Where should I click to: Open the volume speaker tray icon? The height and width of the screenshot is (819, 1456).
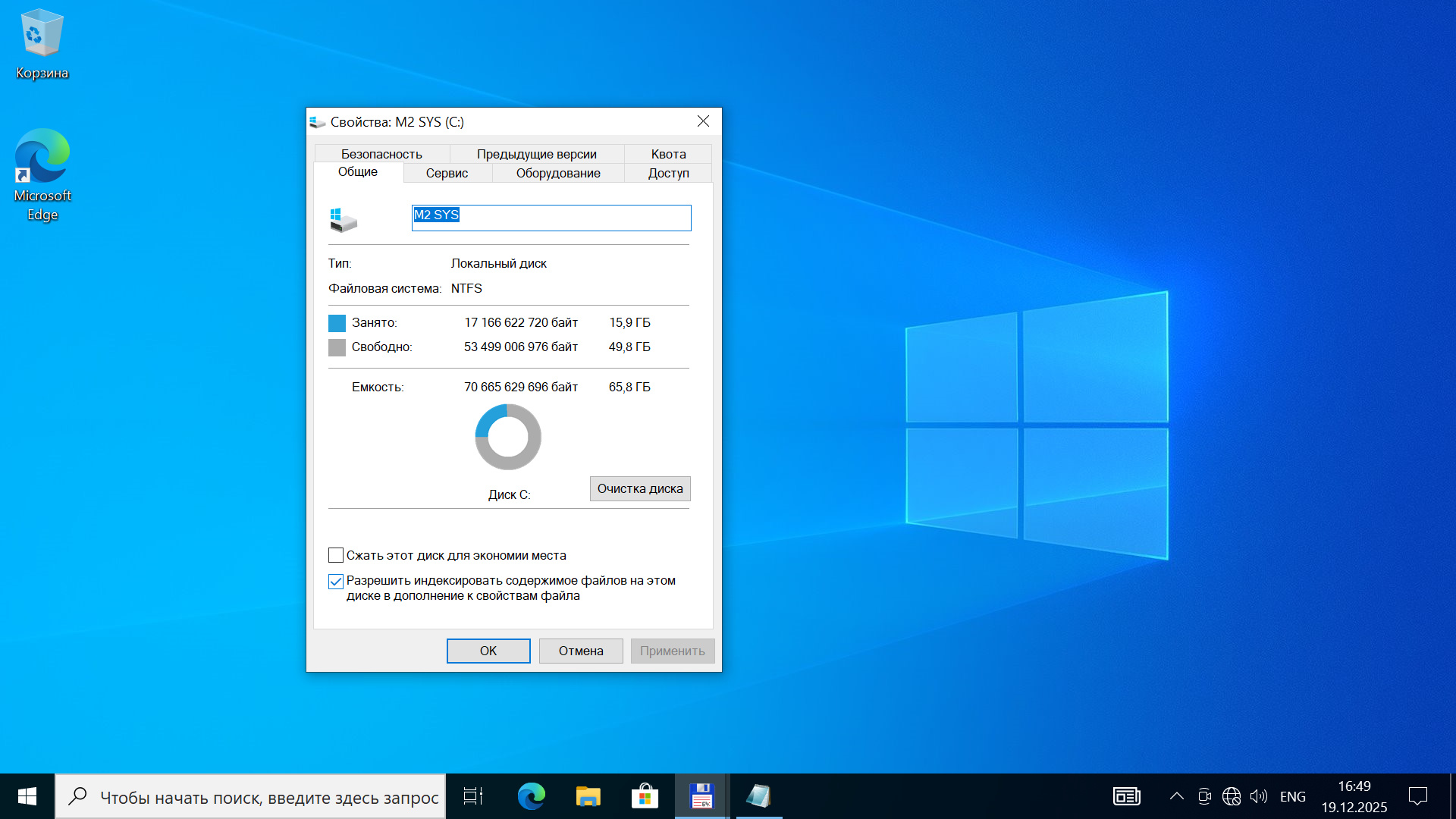click(x=1259, y=796)
